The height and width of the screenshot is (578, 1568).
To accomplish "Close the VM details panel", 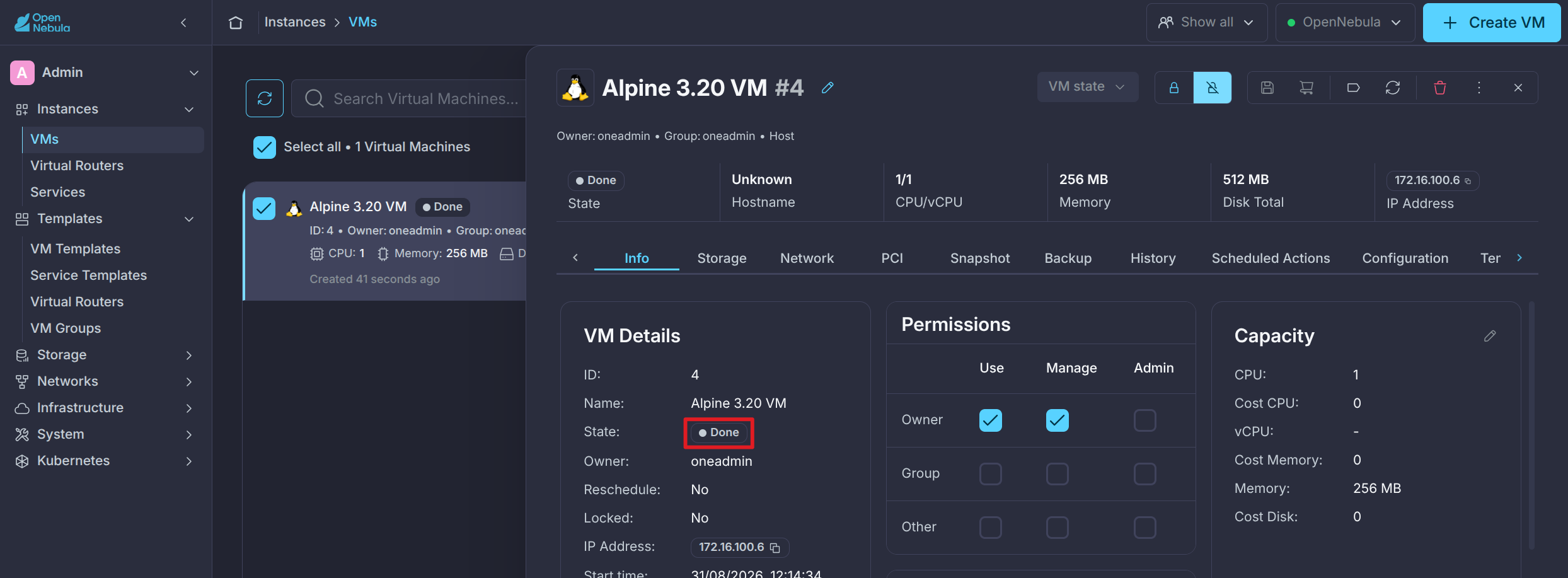I will click(1518, 88).
